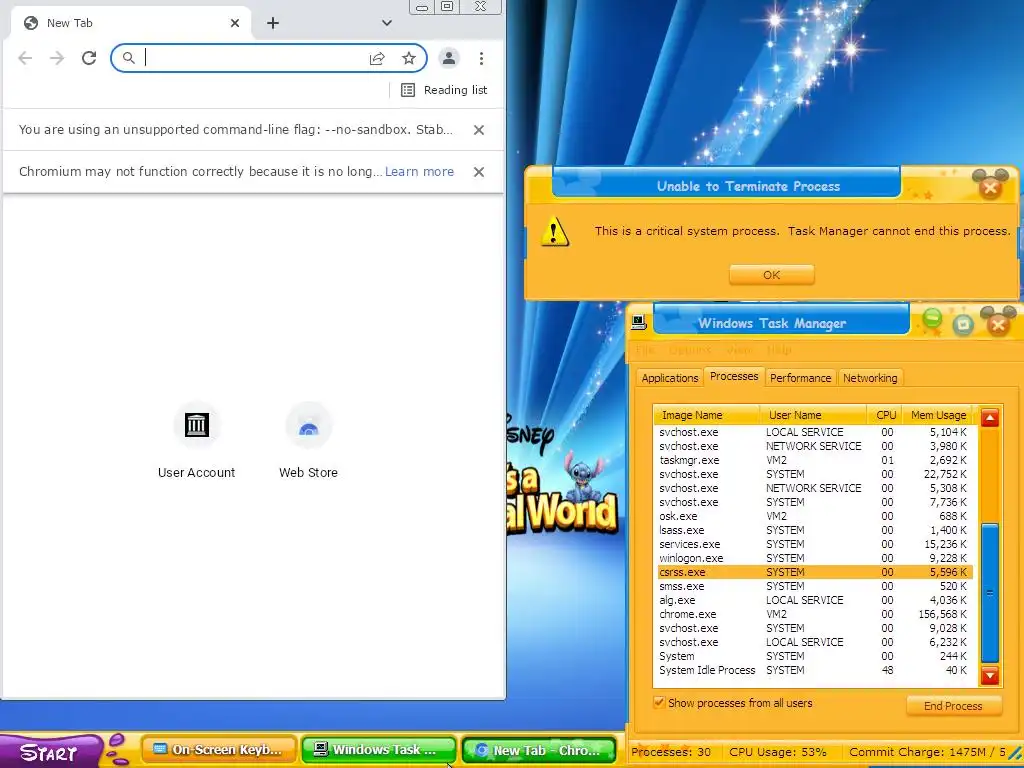Select the osk.exe process row

point(813,517)
